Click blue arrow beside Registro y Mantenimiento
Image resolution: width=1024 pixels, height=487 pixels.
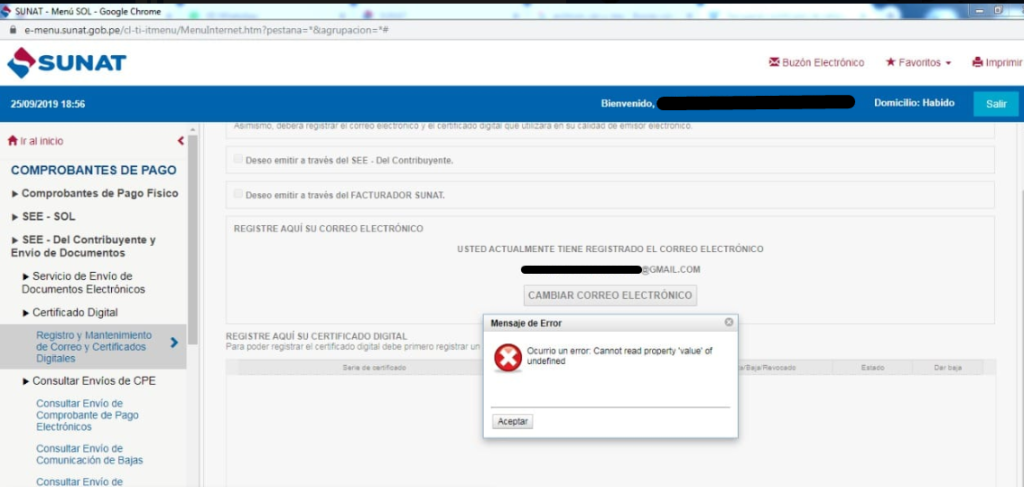[x=174, y=342]
